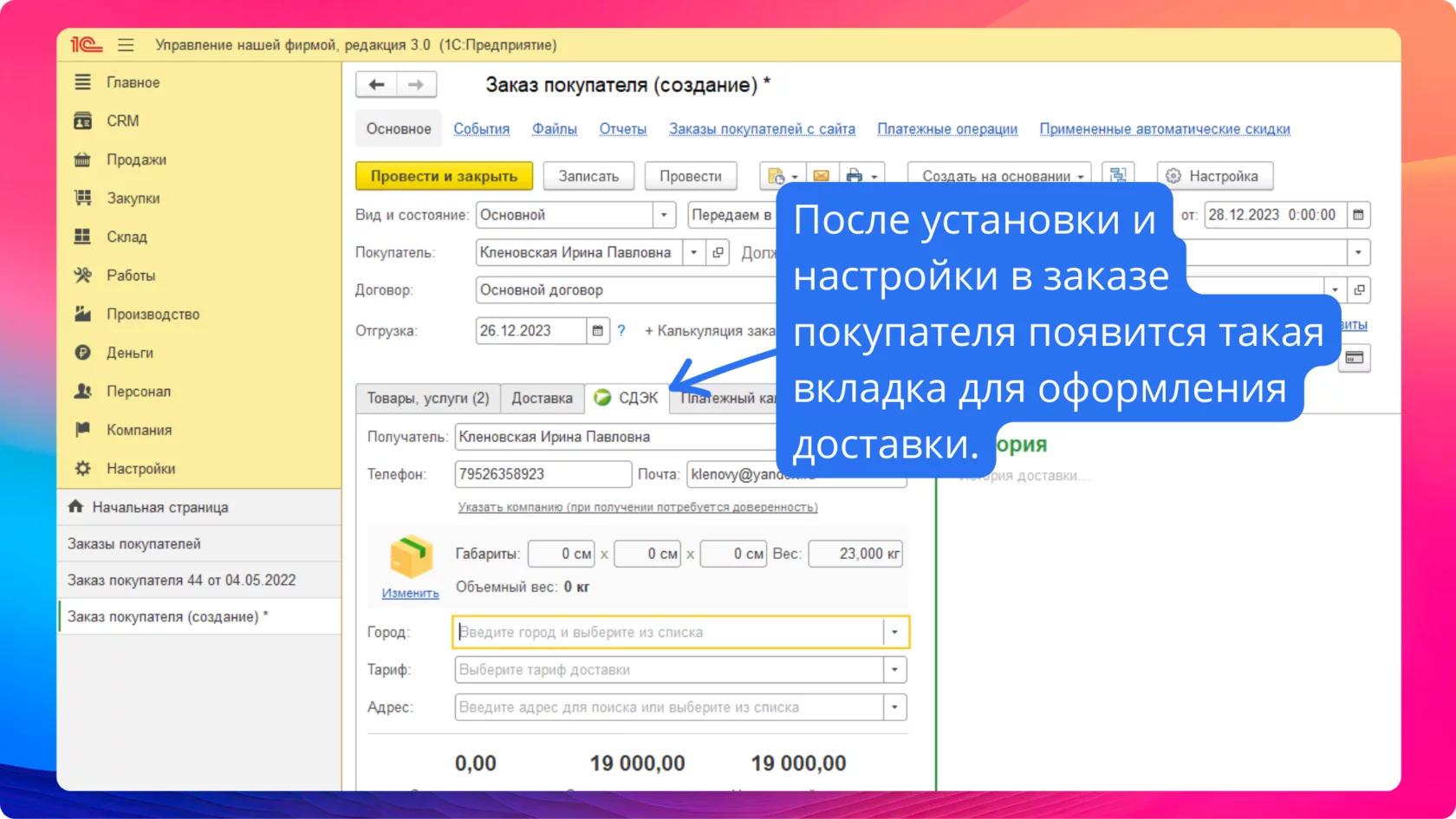Expand Покупатель dropdown arrow
This screenshot has height=819, width=1456.
click(694, 252)
